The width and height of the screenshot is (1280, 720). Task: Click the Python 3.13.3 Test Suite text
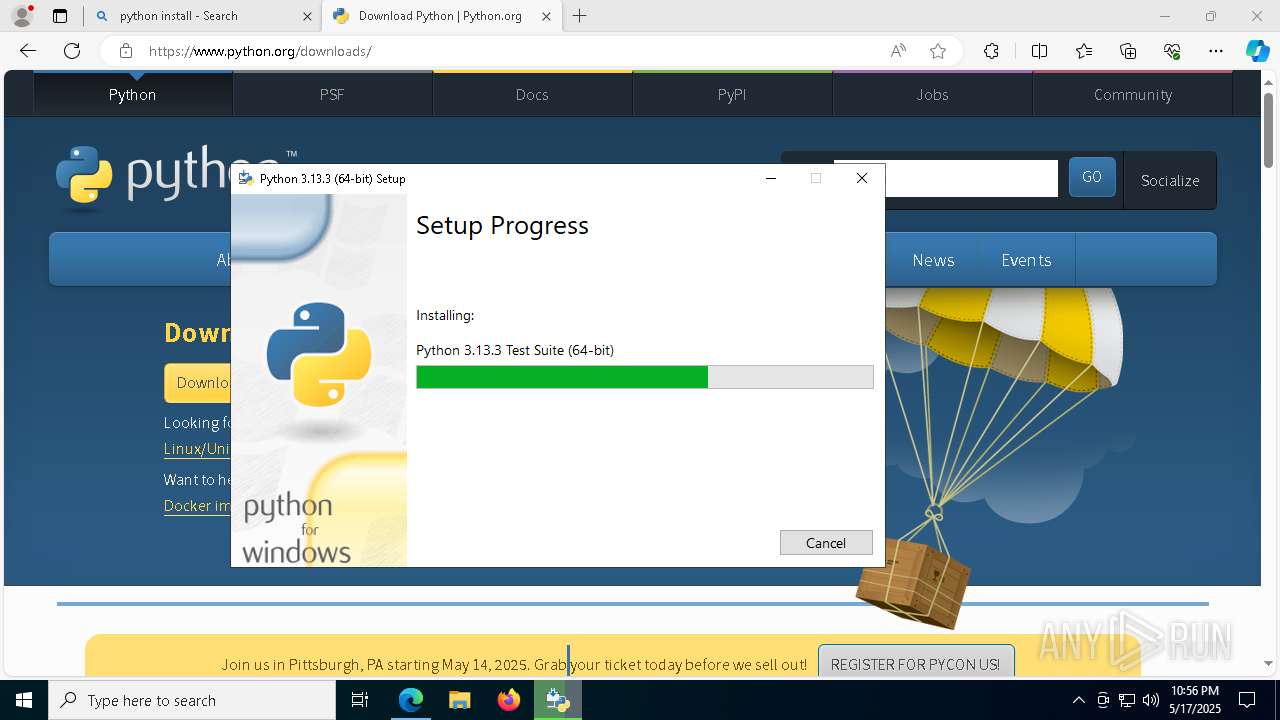tap(515, 350)
